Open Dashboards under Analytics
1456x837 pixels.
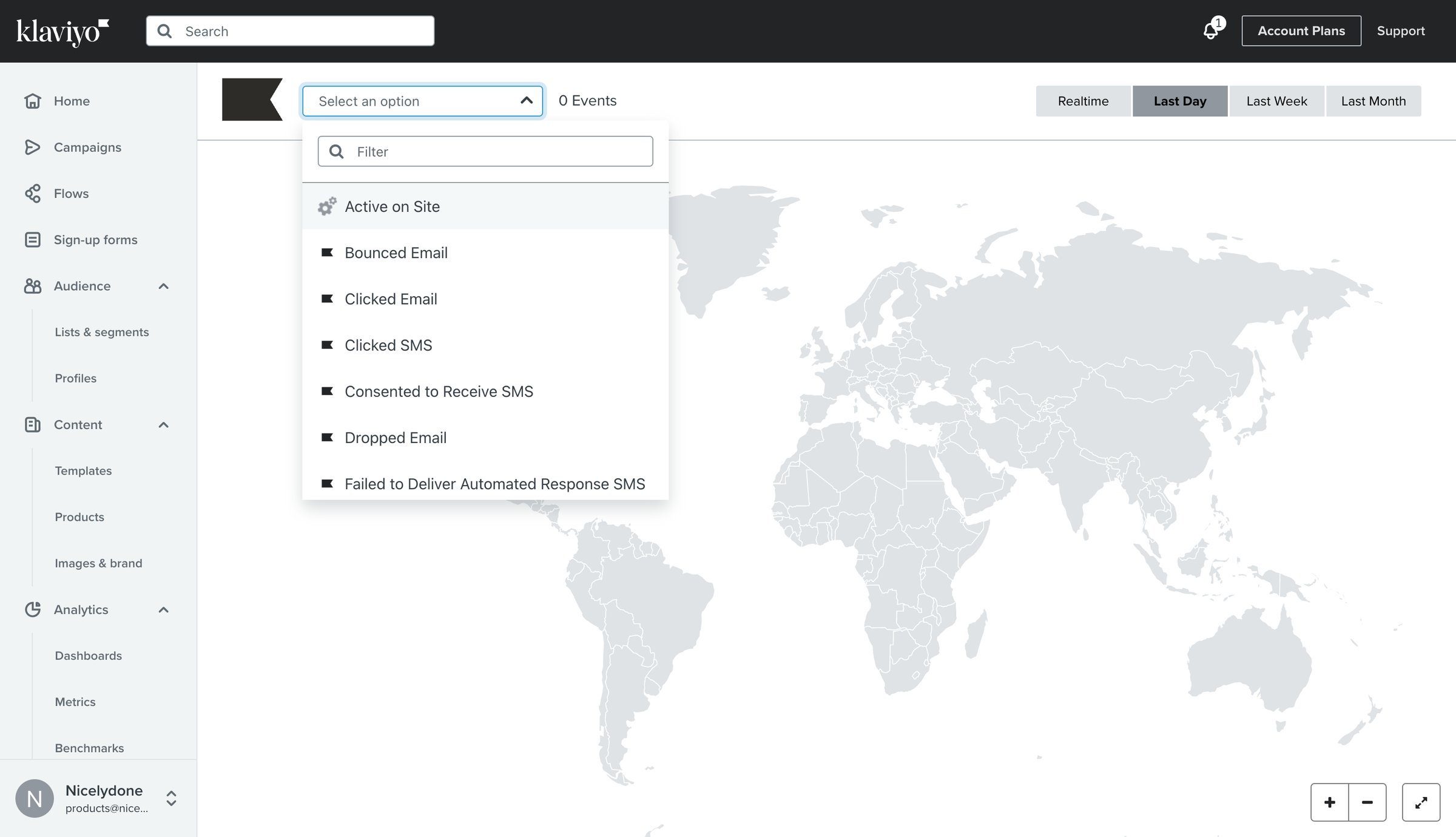88,655
